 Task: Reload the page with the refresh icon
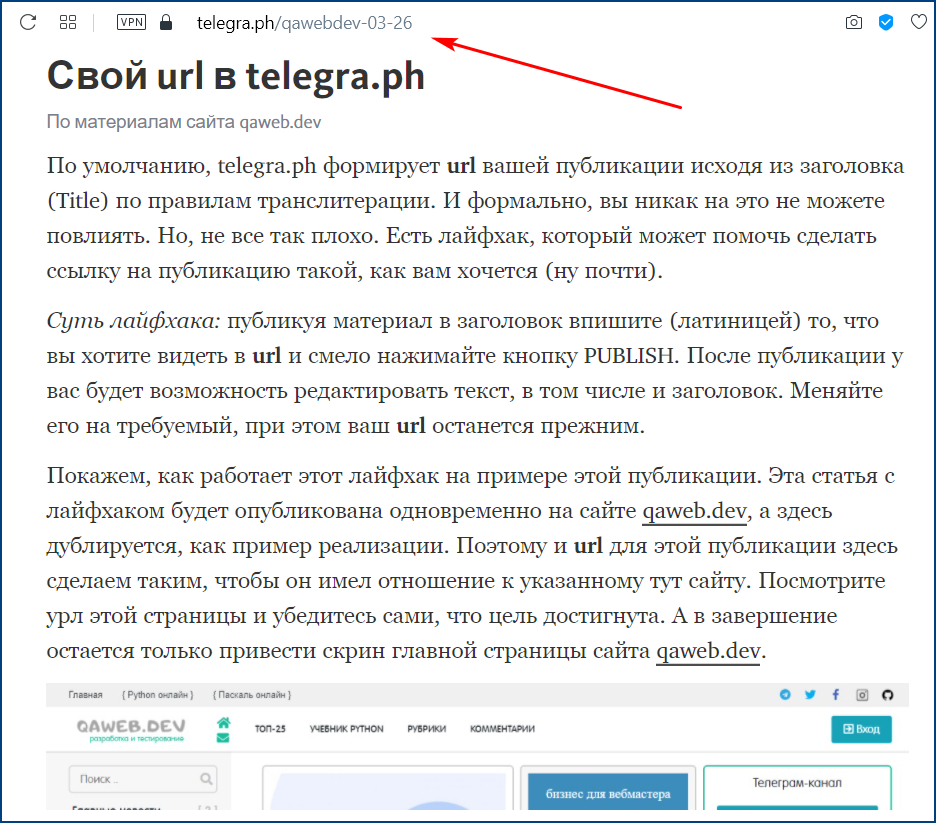click(28, 23)
